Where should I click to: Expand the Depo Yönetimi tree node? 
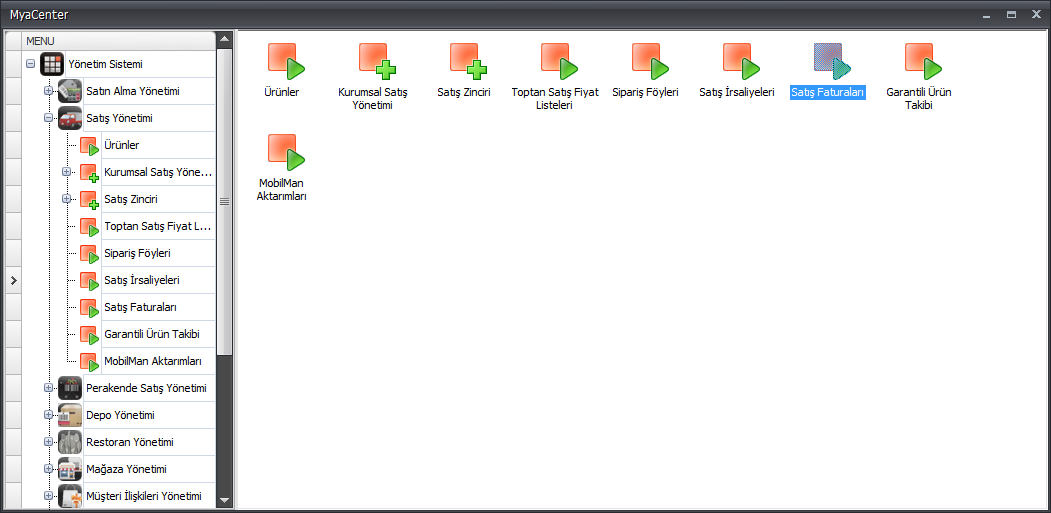48,415
